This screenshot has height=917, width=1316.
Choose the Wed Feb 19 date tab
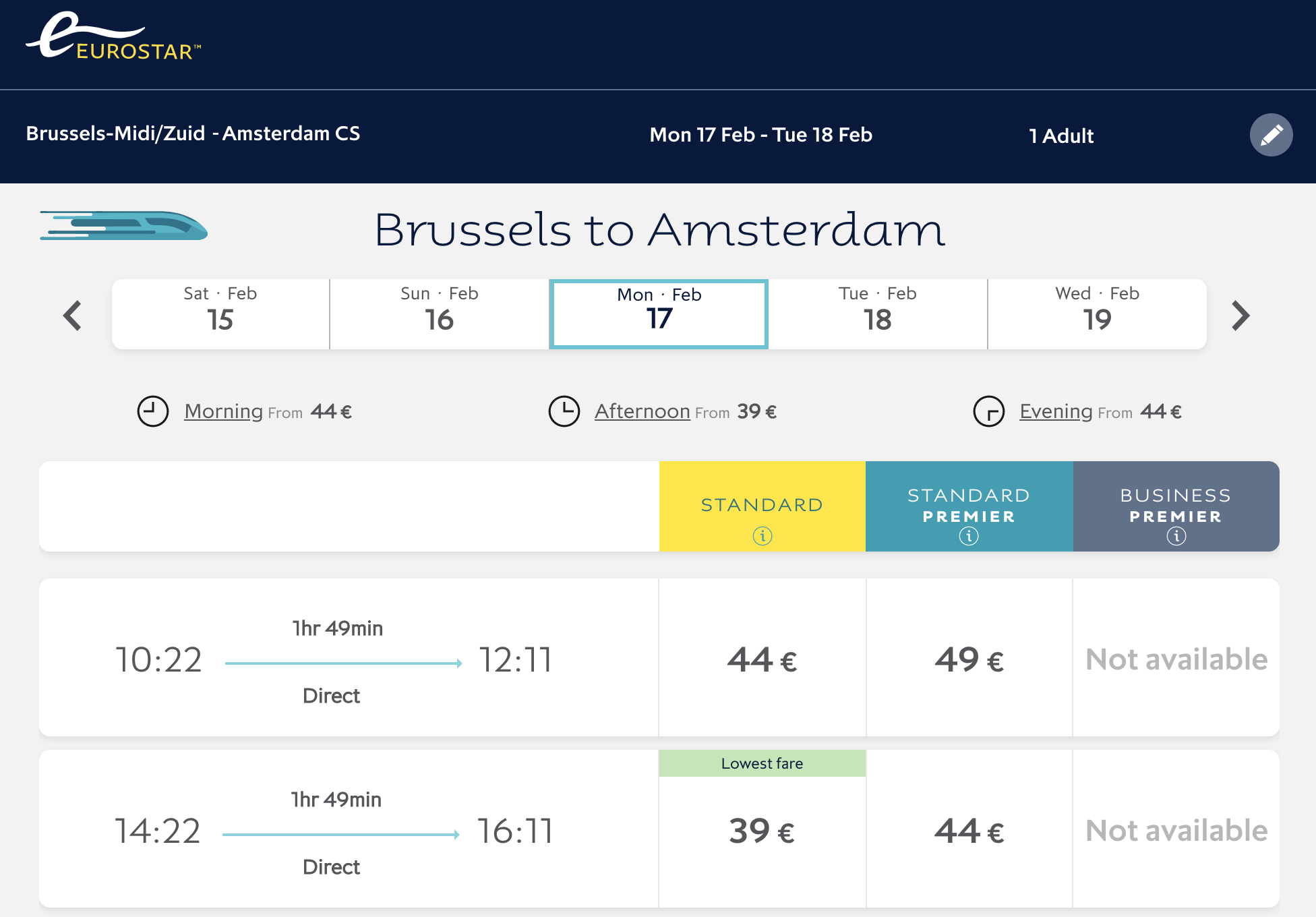click(x=1097, y=314)
